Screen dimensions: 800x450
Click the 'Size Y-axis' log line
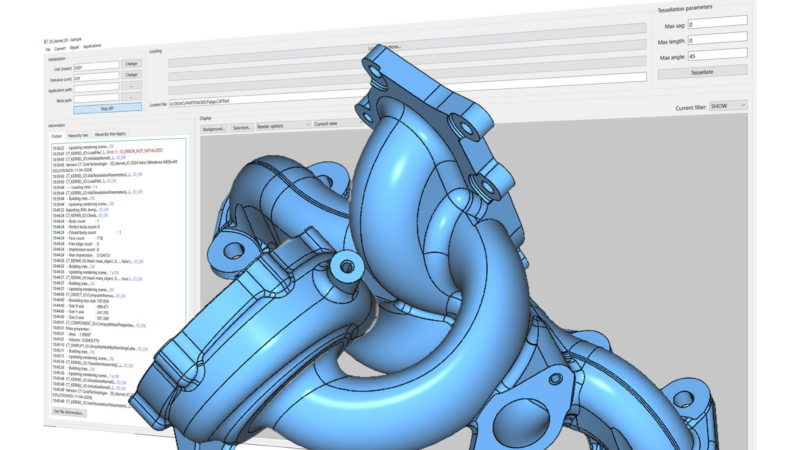click(x=81, y=312)
